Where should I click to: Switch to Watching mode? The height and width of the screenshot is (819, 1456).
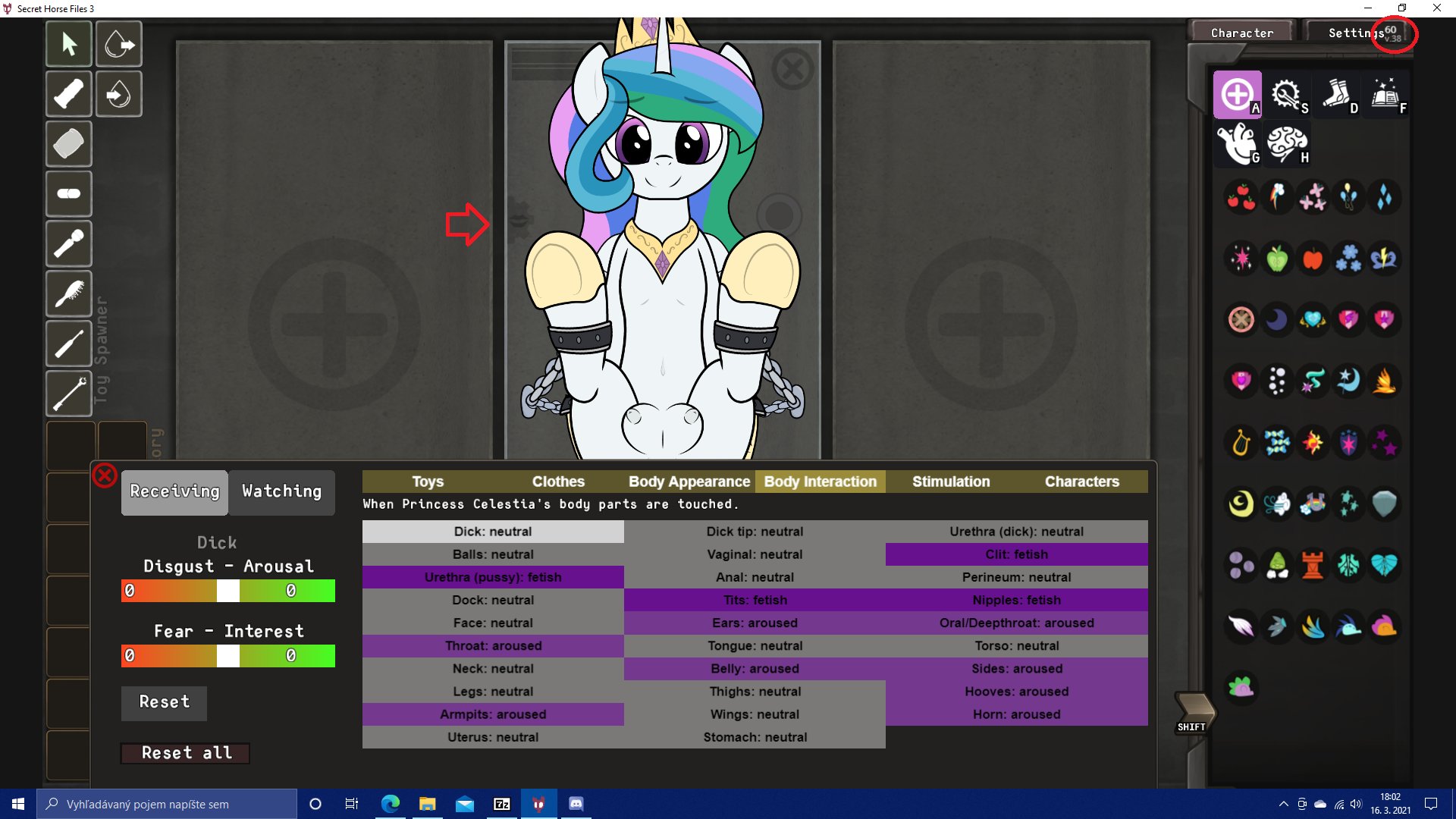click(x=281, y=491)
